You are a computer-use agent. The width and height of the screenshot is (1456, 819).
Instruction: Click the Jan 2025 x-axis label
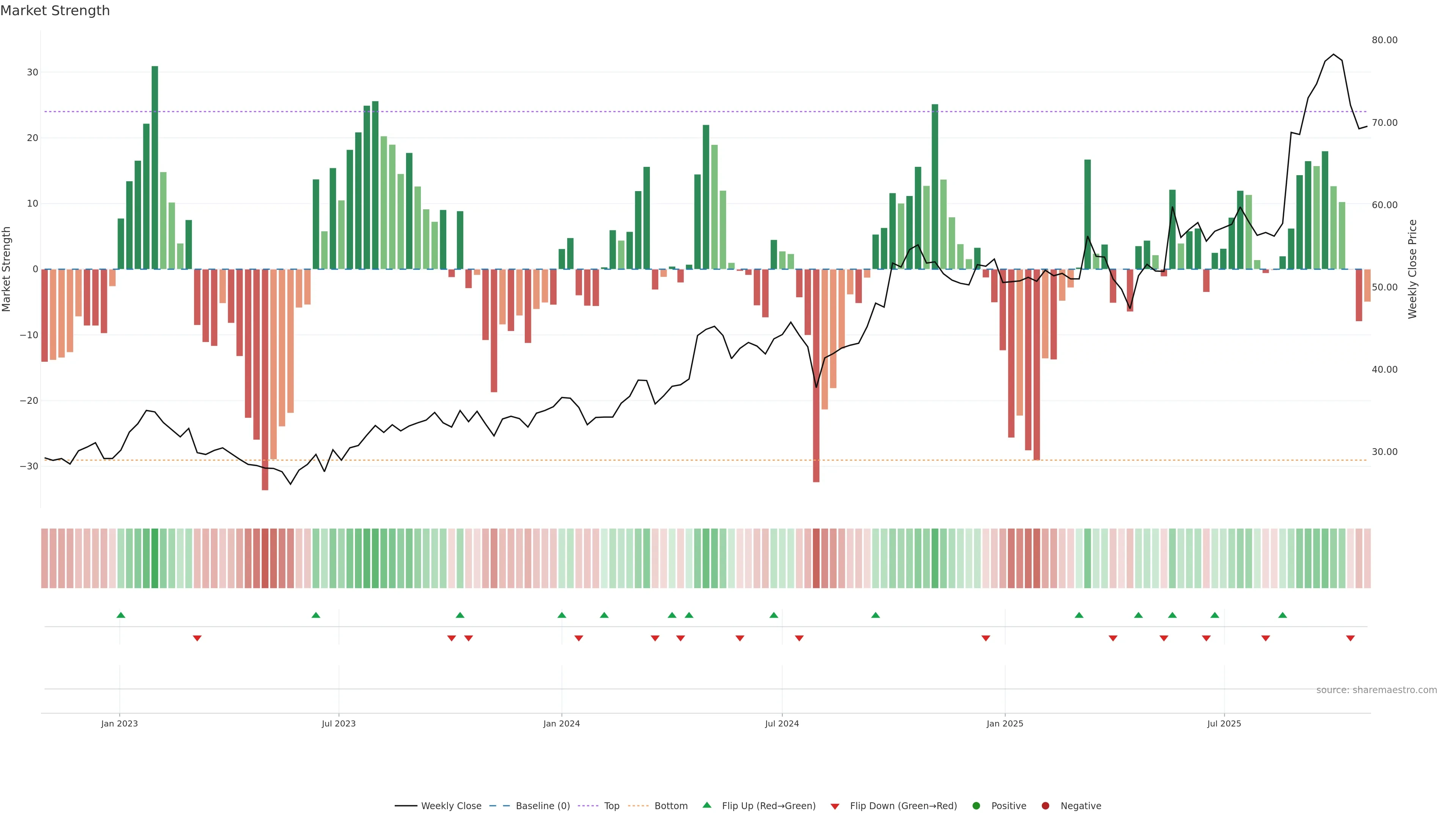(1004, 723)
